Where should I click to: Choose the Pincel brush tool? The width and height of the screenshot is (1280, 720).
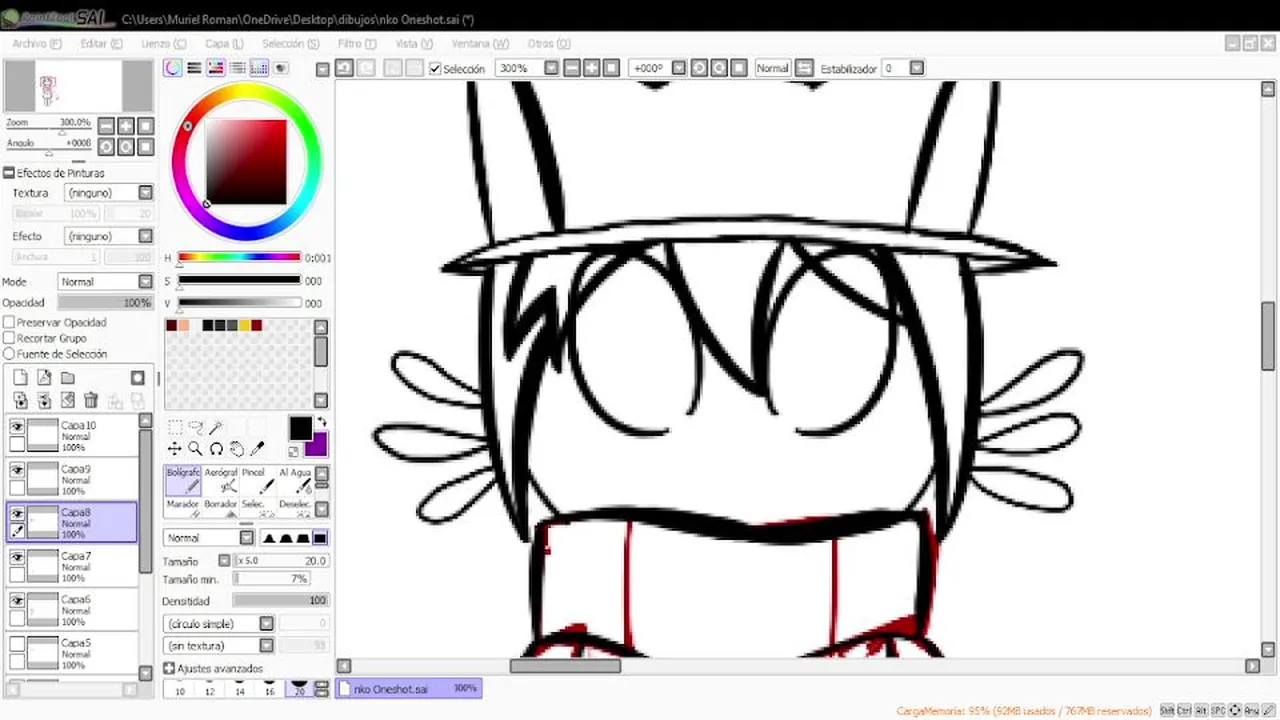click(257, 480)
